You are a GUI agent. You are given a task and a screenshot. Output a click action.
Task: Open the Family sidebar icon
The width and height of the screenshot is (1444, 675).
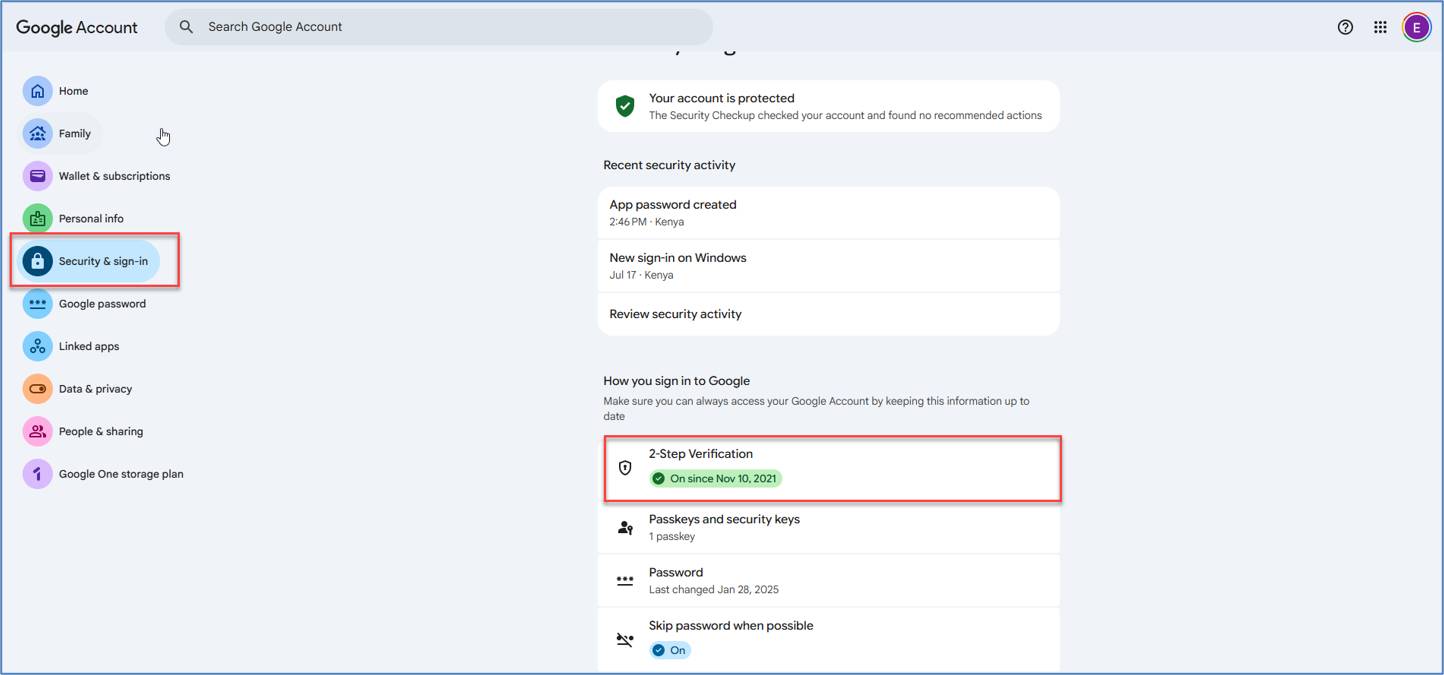coord(37,133)
